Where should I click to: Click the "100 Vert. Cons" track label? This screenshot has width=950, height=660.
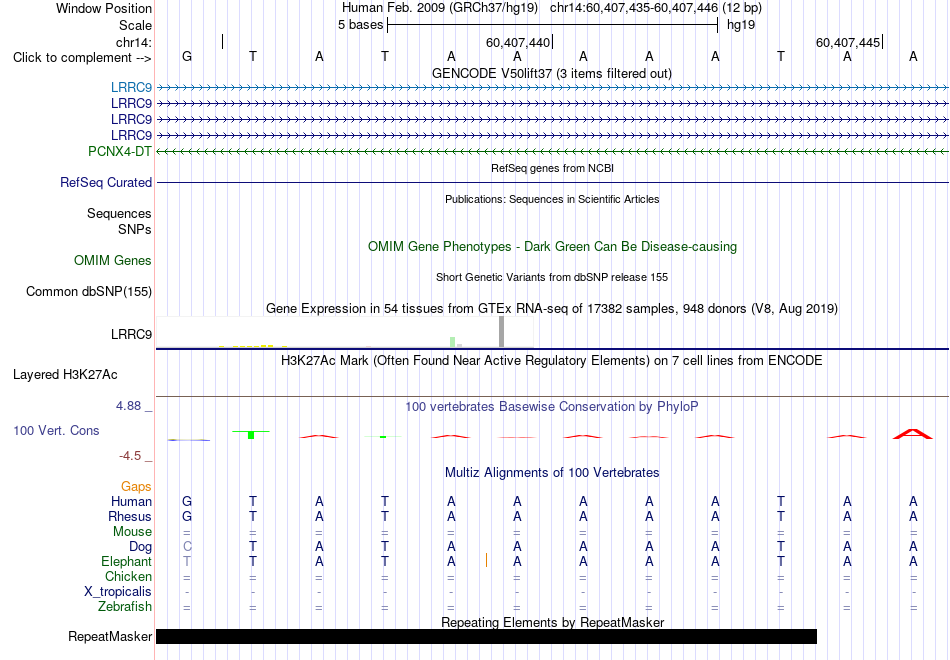56,430
